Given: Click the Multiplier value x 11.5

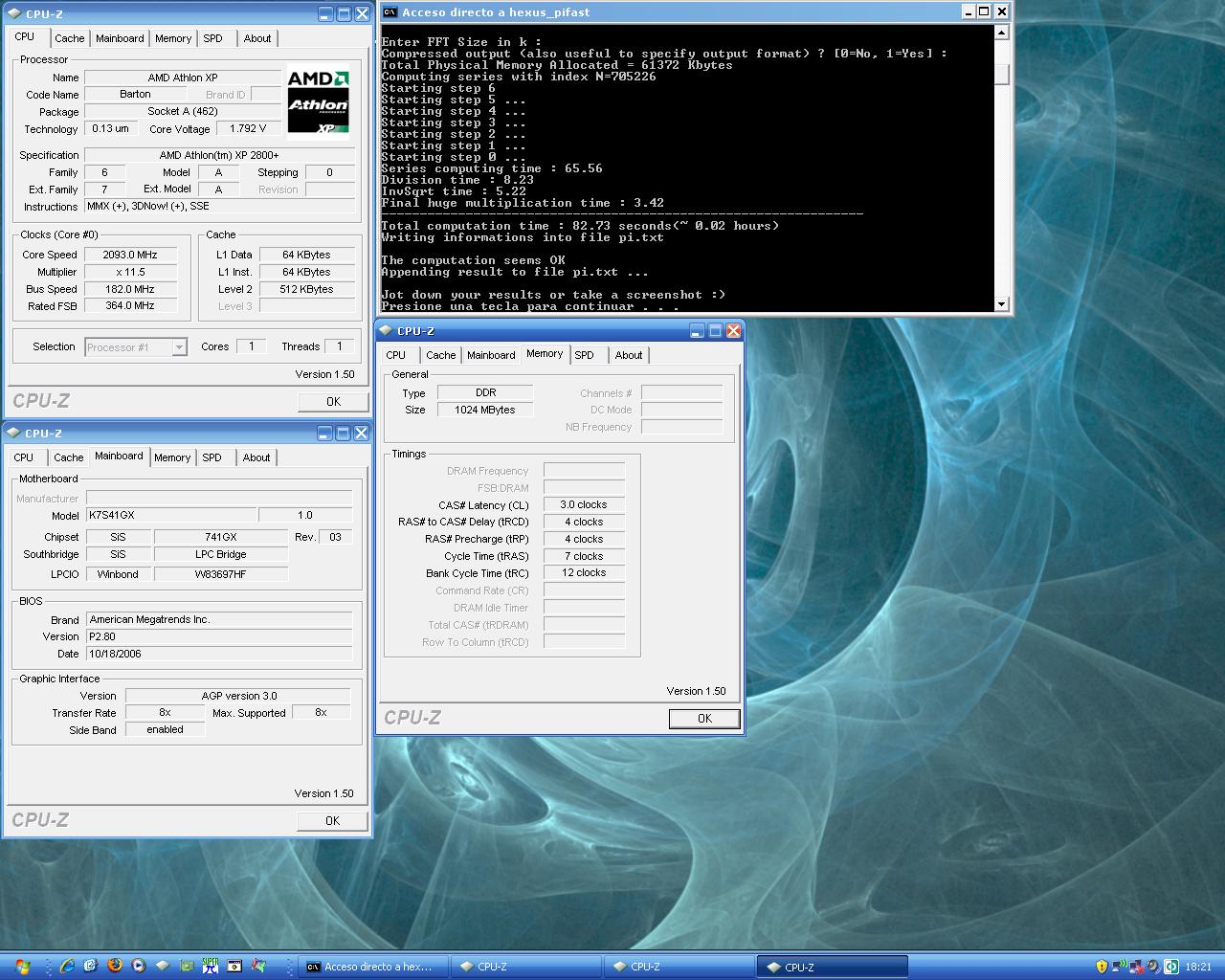Looking at the screenshot, I should click(x=131, y=272).
